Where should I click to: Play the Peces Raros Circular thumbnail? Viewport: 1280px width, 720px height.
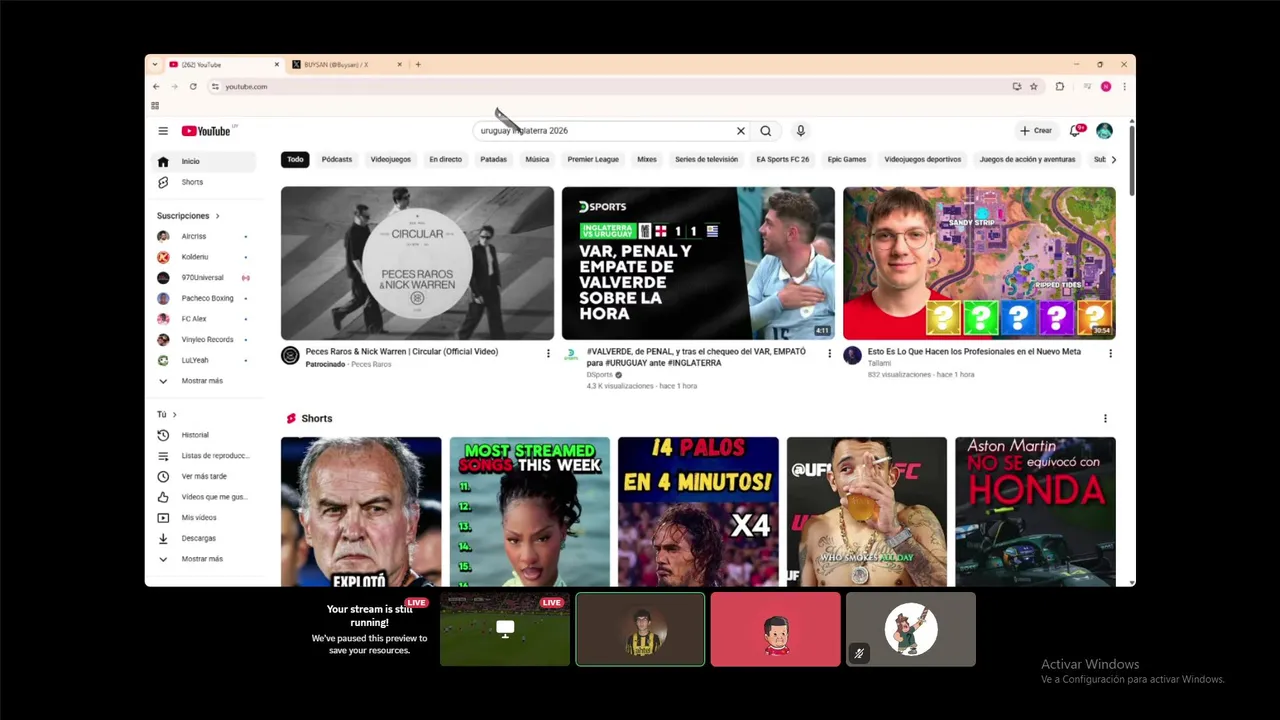click(x=417, y=263)
